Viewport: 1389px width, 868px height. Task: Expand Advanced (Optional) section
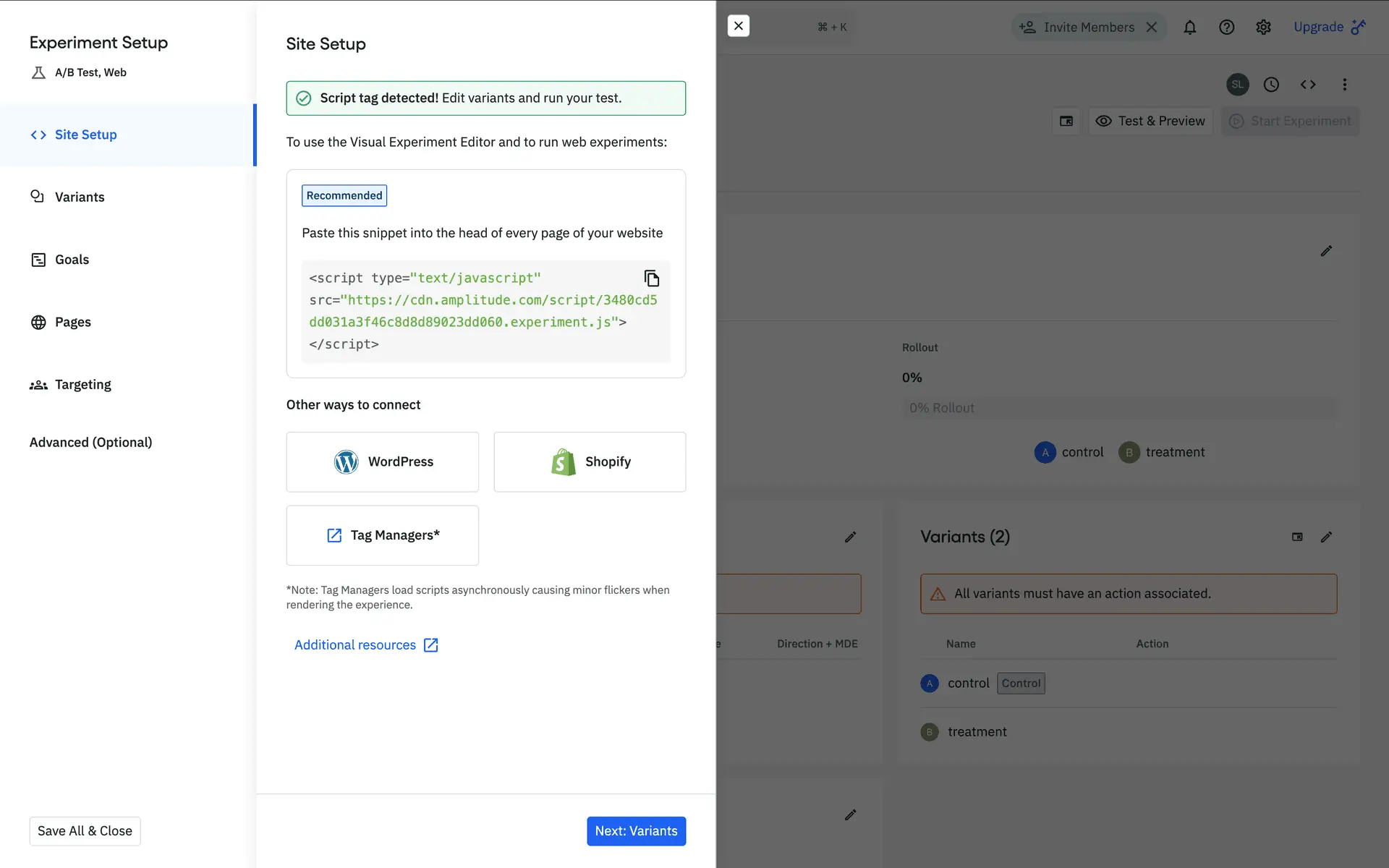point(90,442)
